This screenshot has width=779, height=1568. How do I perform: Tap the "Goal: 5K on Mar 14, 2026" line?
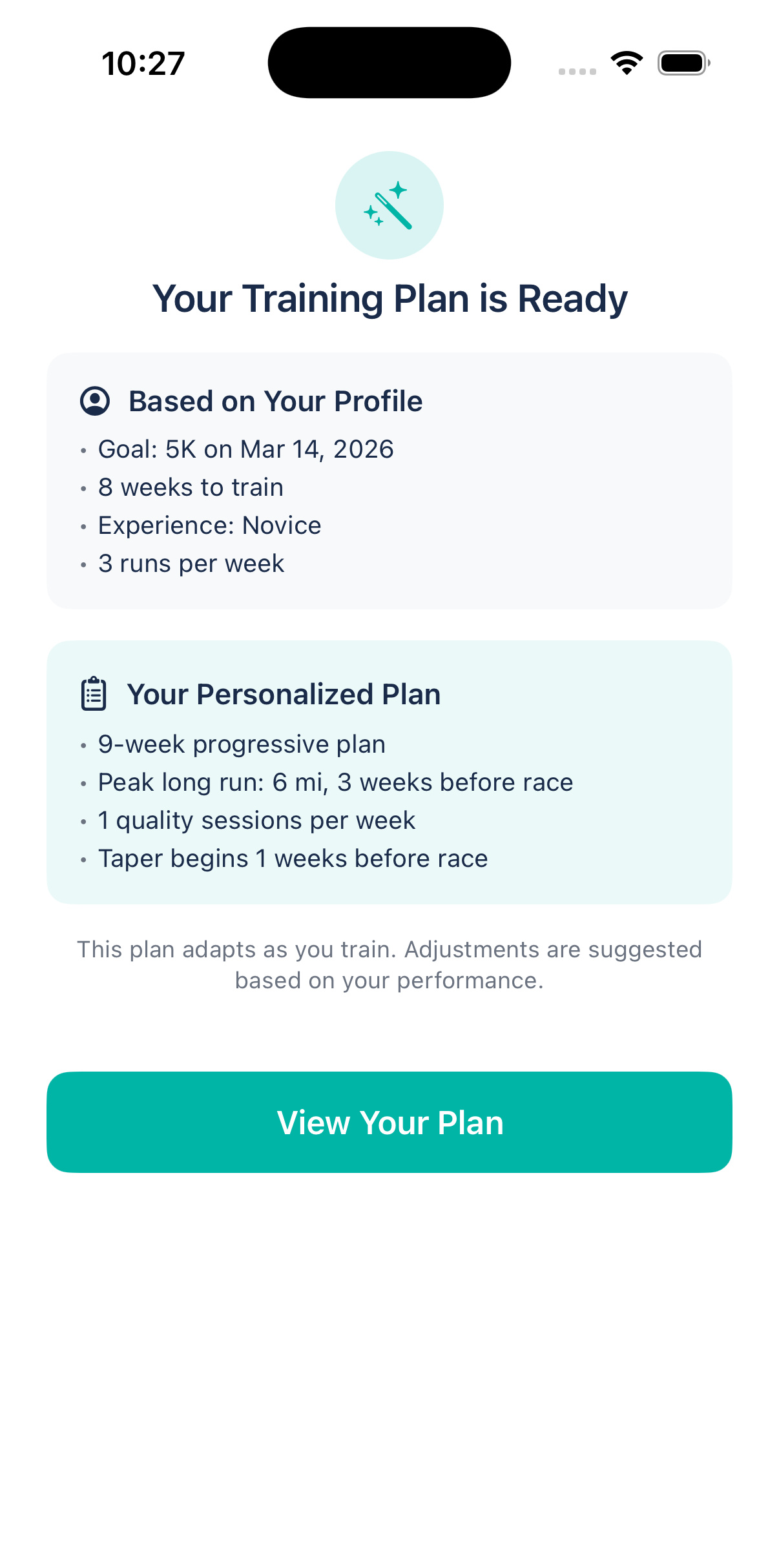[245, 449]
